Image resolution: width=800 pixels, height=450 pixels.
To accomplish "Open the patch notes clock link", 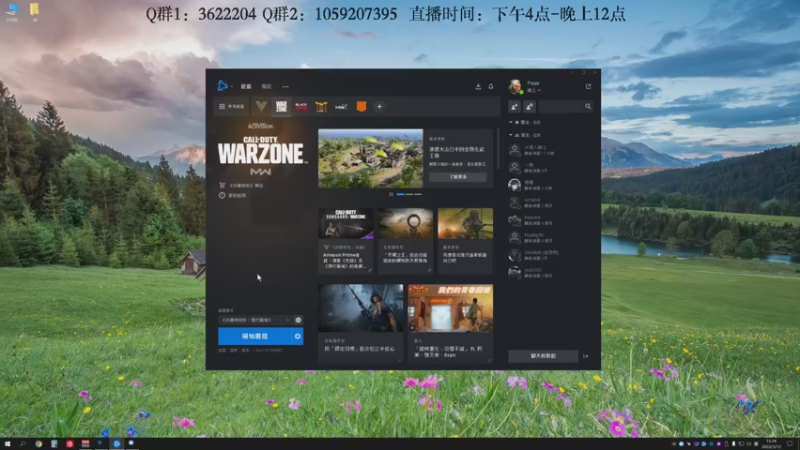I will 233,195.
